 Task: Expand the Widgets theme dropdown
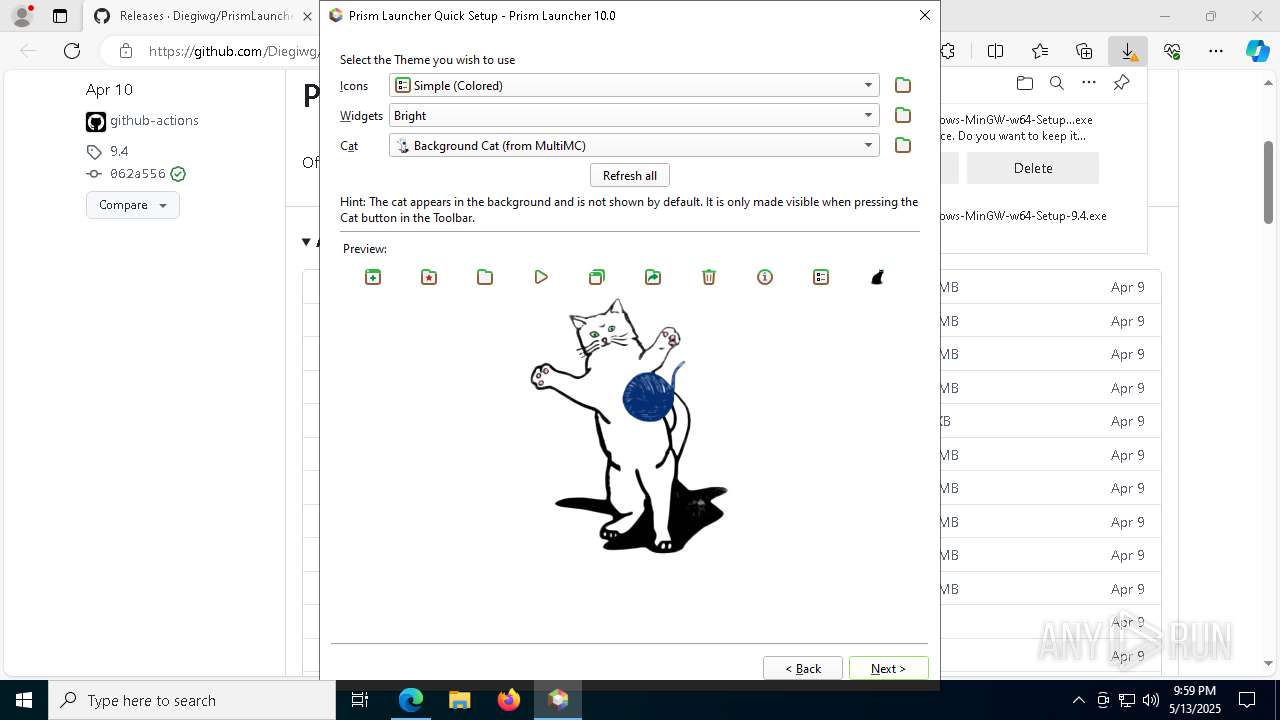[634, 116]
